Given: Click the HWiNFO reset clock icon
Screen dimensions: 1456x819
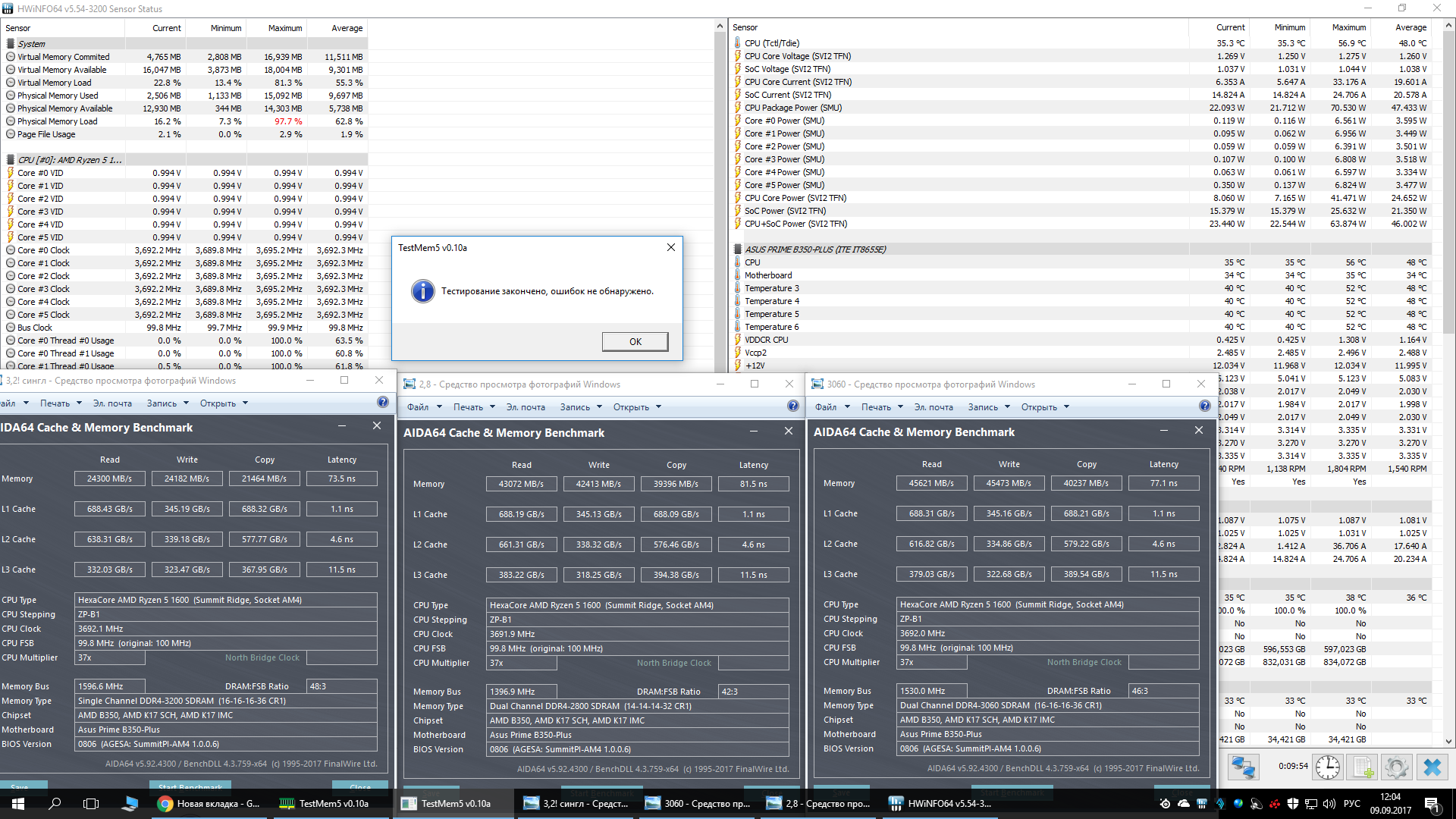Looking at the screenshot, I should [1327, 767].
